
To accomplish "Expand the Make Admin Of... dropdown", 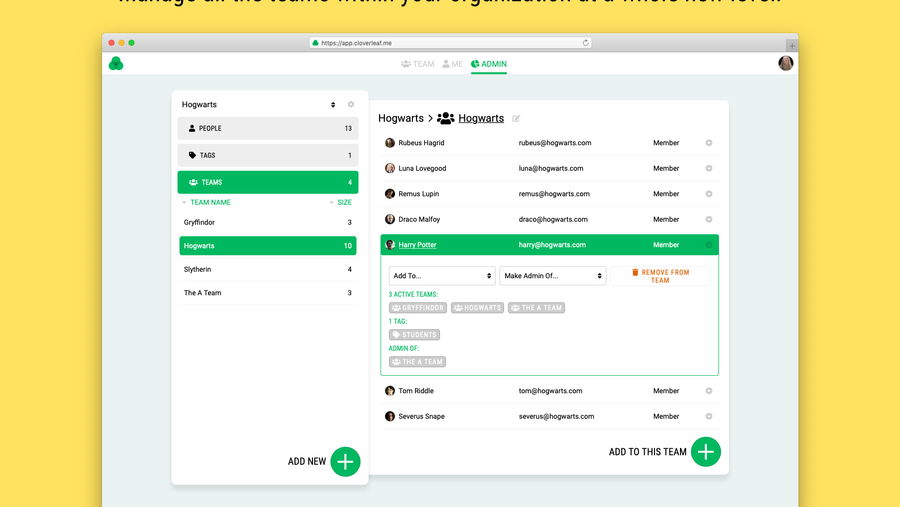I will [x=553, y=276].
